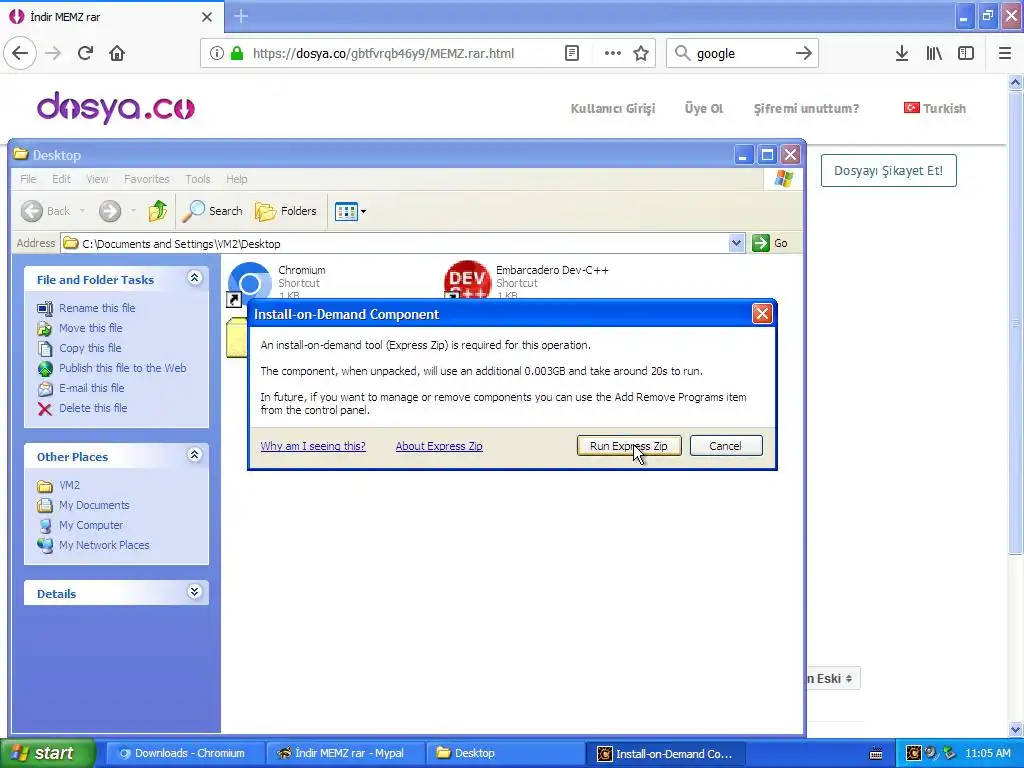Screen dimensions: 1024x768
Task: Click Run Express Zip button
Action: (x=629, y=446)
